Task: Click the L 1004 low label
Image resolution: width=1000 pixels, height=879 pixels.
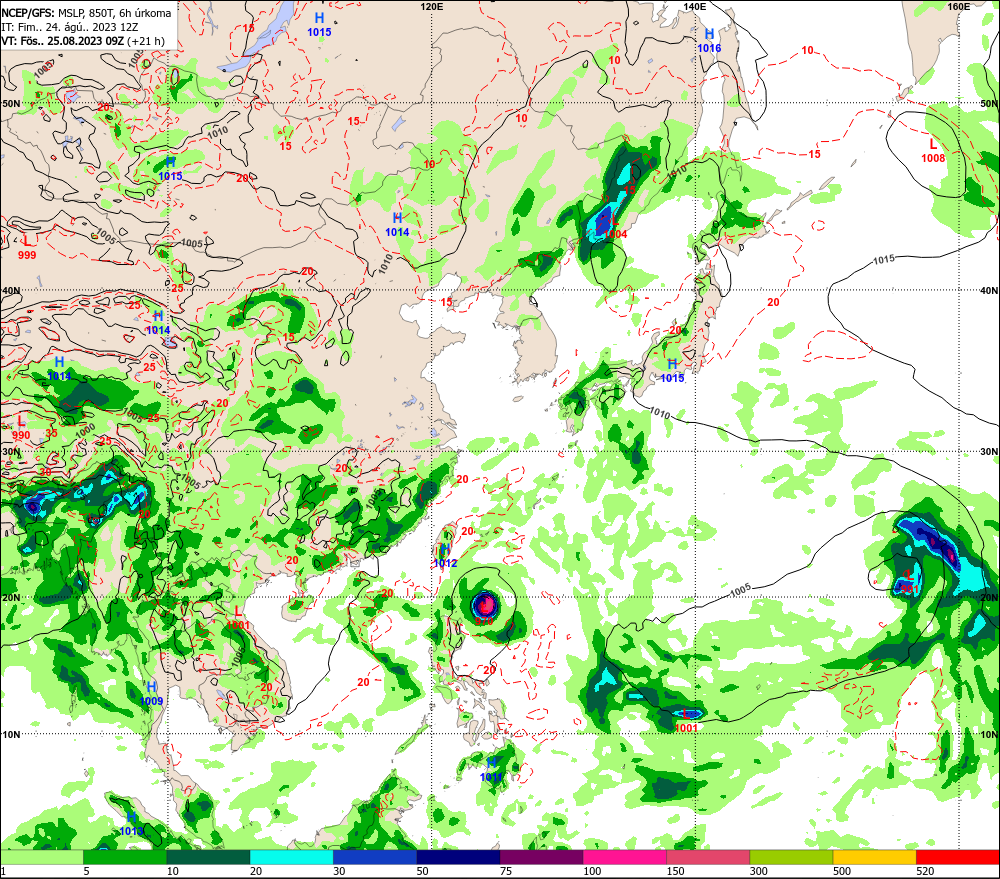Action: (615, 228)
